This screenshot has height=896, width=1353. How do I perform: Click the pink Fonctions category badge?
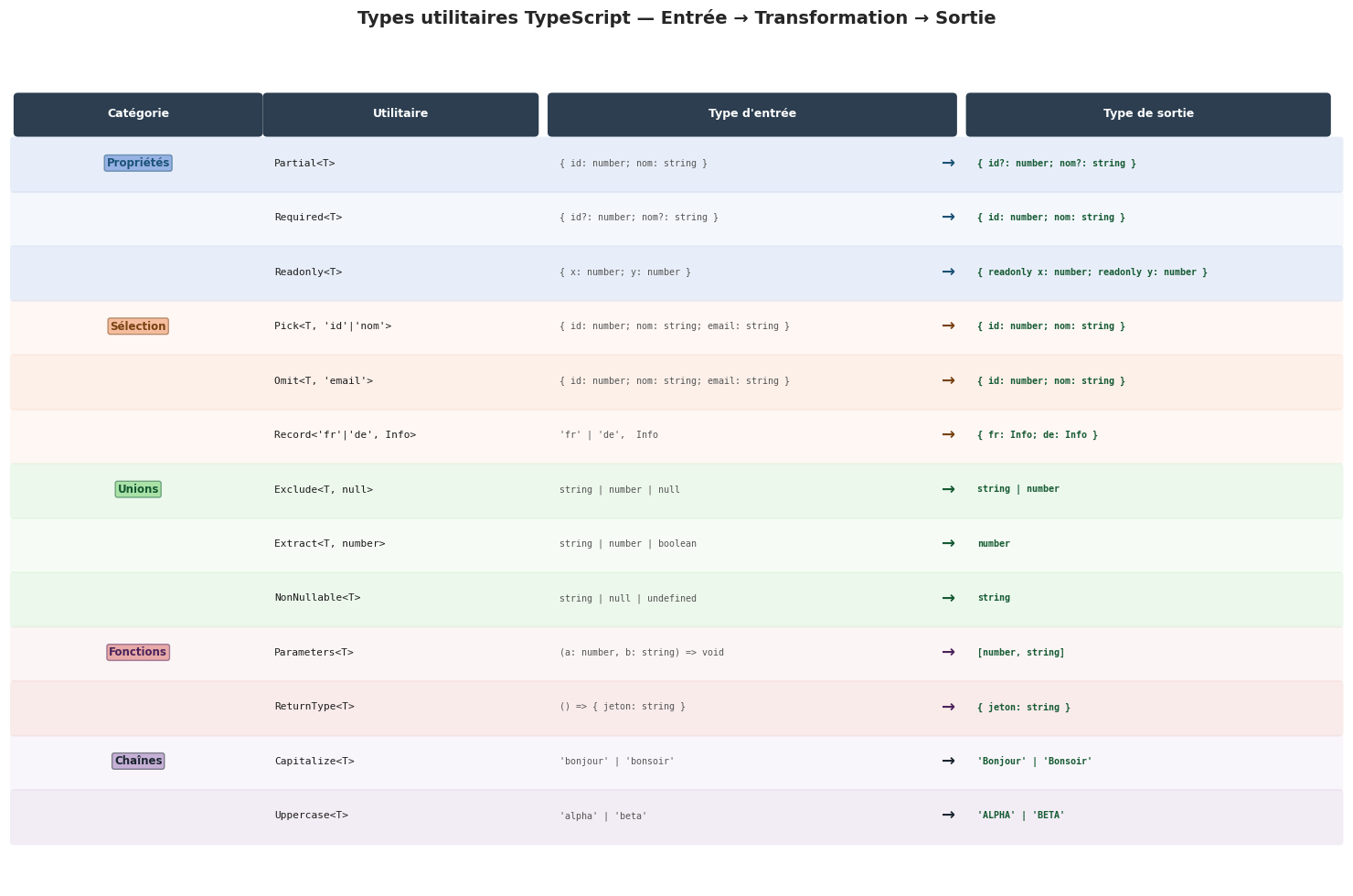pyautogui.click(x=138, y=653)
